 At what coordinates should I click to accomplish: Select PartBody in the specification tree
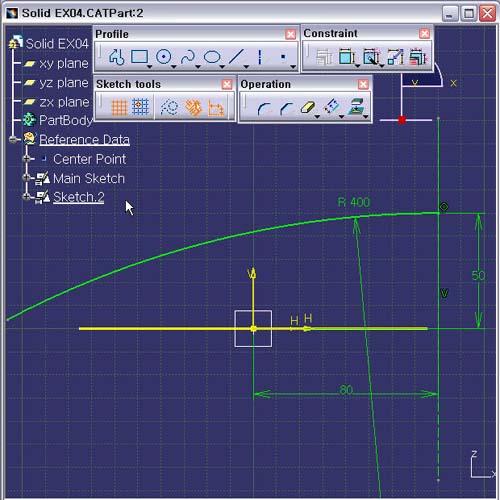65,120
